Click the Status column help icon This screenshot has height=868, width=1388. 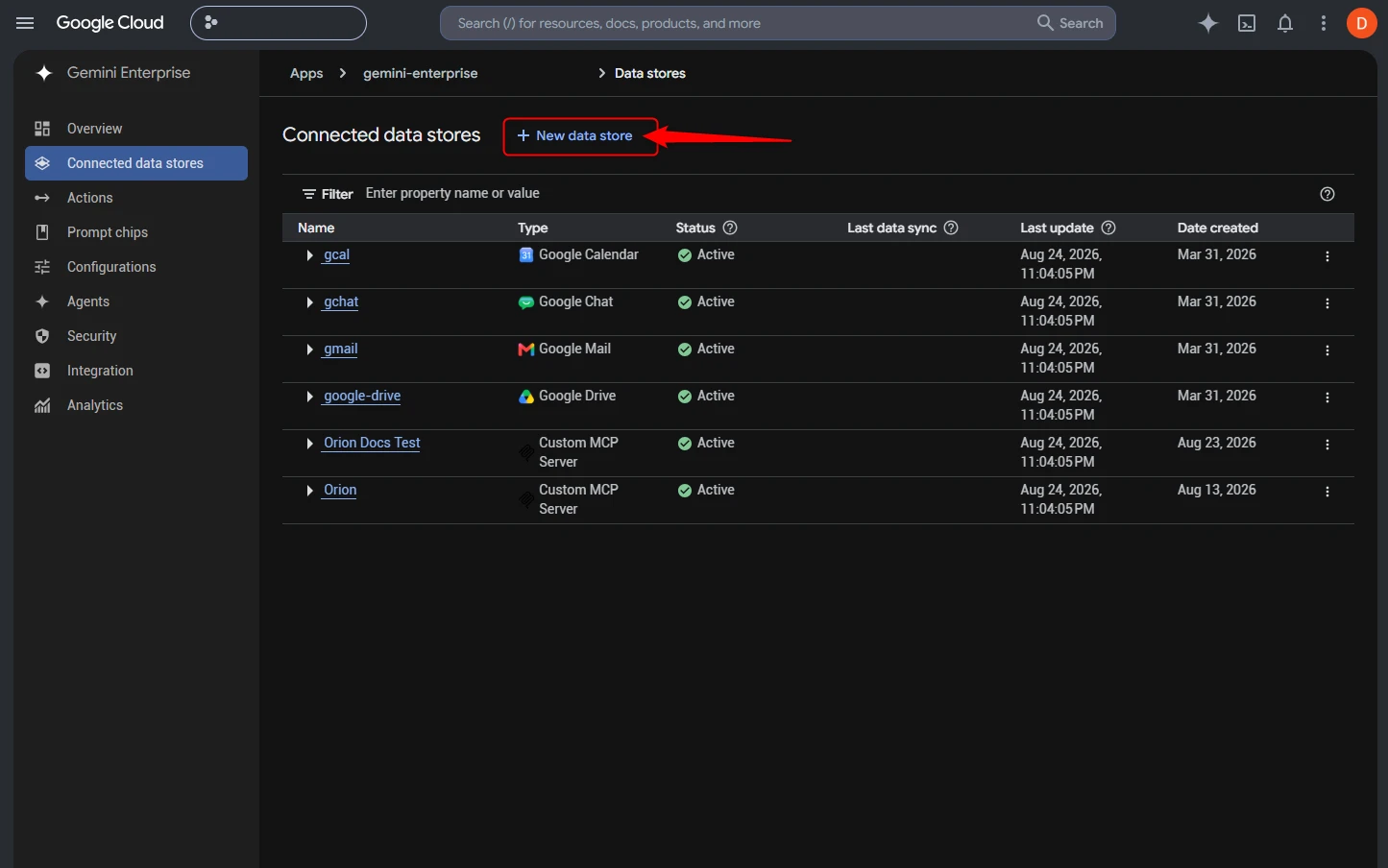click(x=730, y=228)
